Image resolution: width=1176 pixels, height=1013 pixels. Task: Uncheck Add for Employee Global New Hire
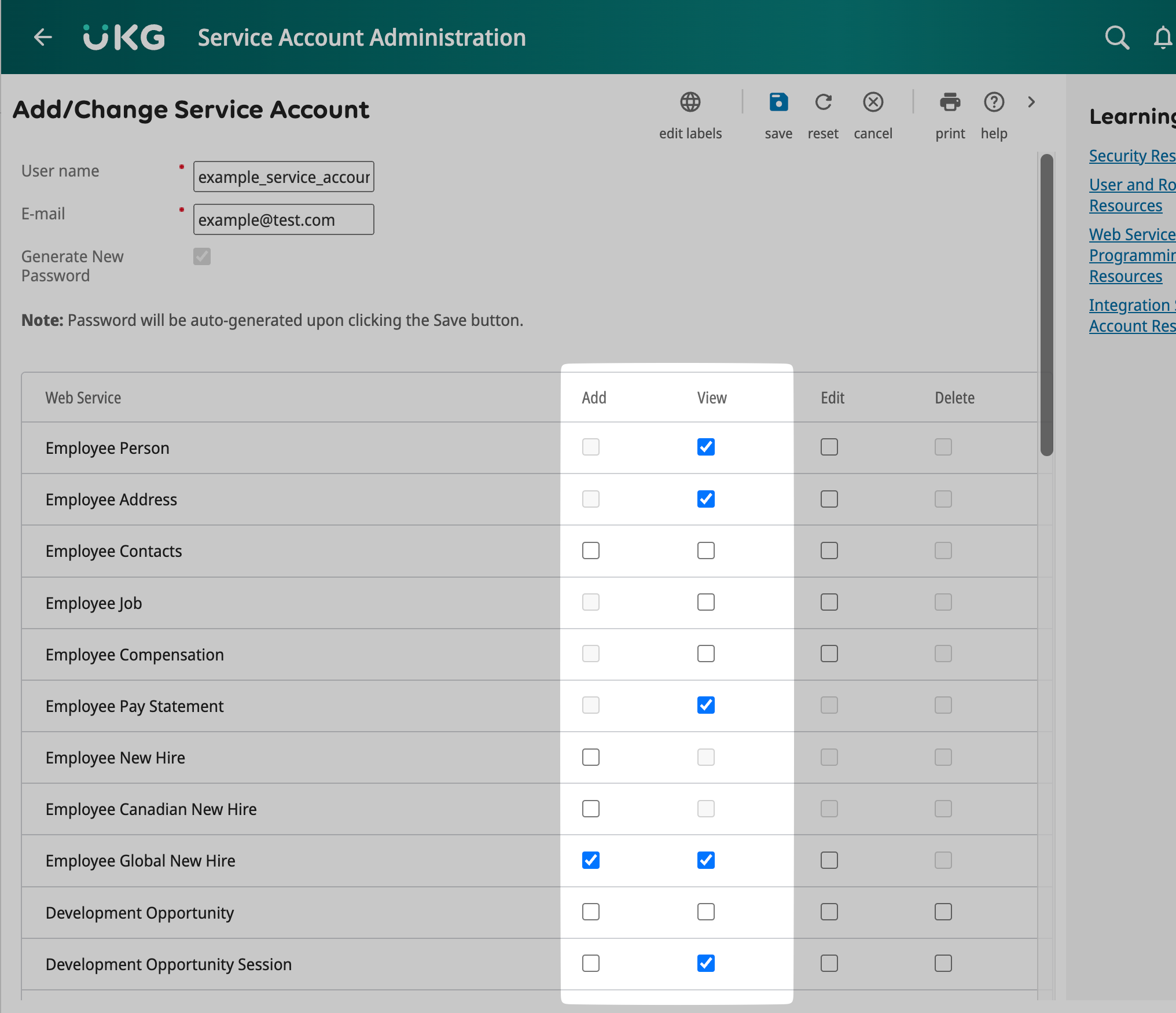[x=590, y=860]
